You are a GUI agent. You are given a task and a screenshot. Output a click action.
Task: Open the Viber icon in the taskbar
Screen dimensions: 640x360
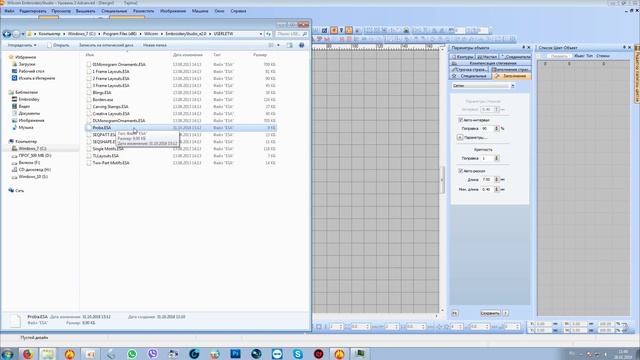tap(153, 354)
